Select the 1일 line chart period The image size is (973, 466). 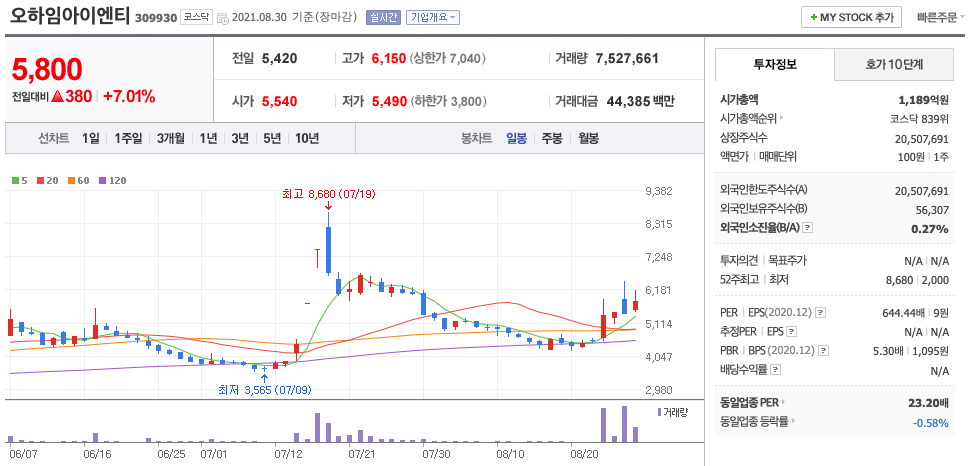tap(91, 138)
